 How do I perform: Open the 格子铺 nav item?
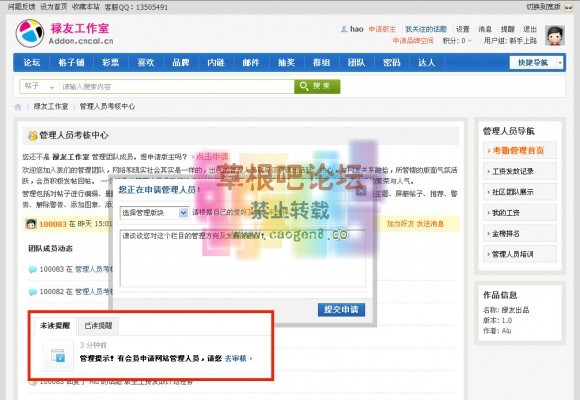(71, 63)
